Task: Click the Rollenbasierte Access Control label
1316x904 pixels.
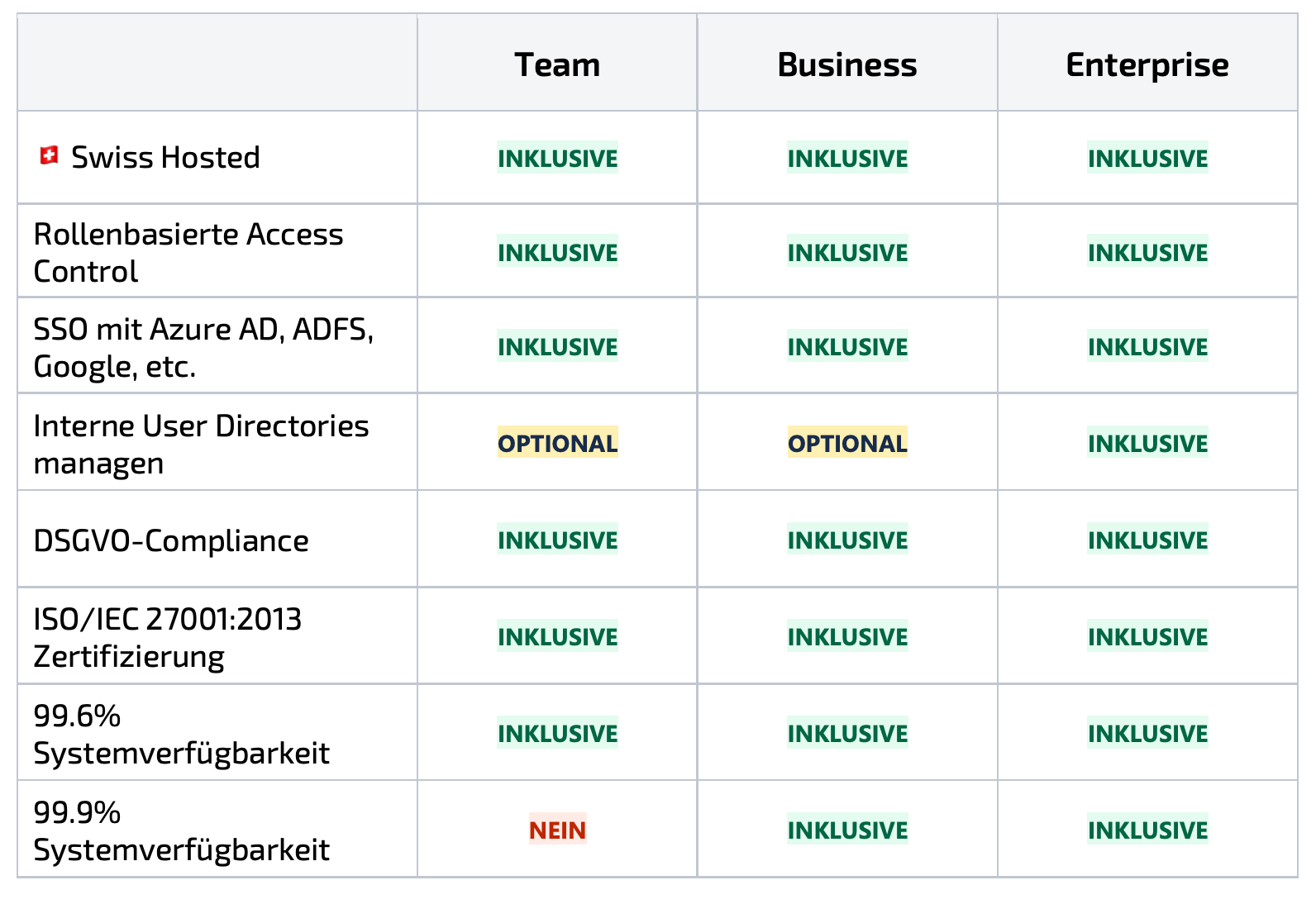Action: [188, 252]
